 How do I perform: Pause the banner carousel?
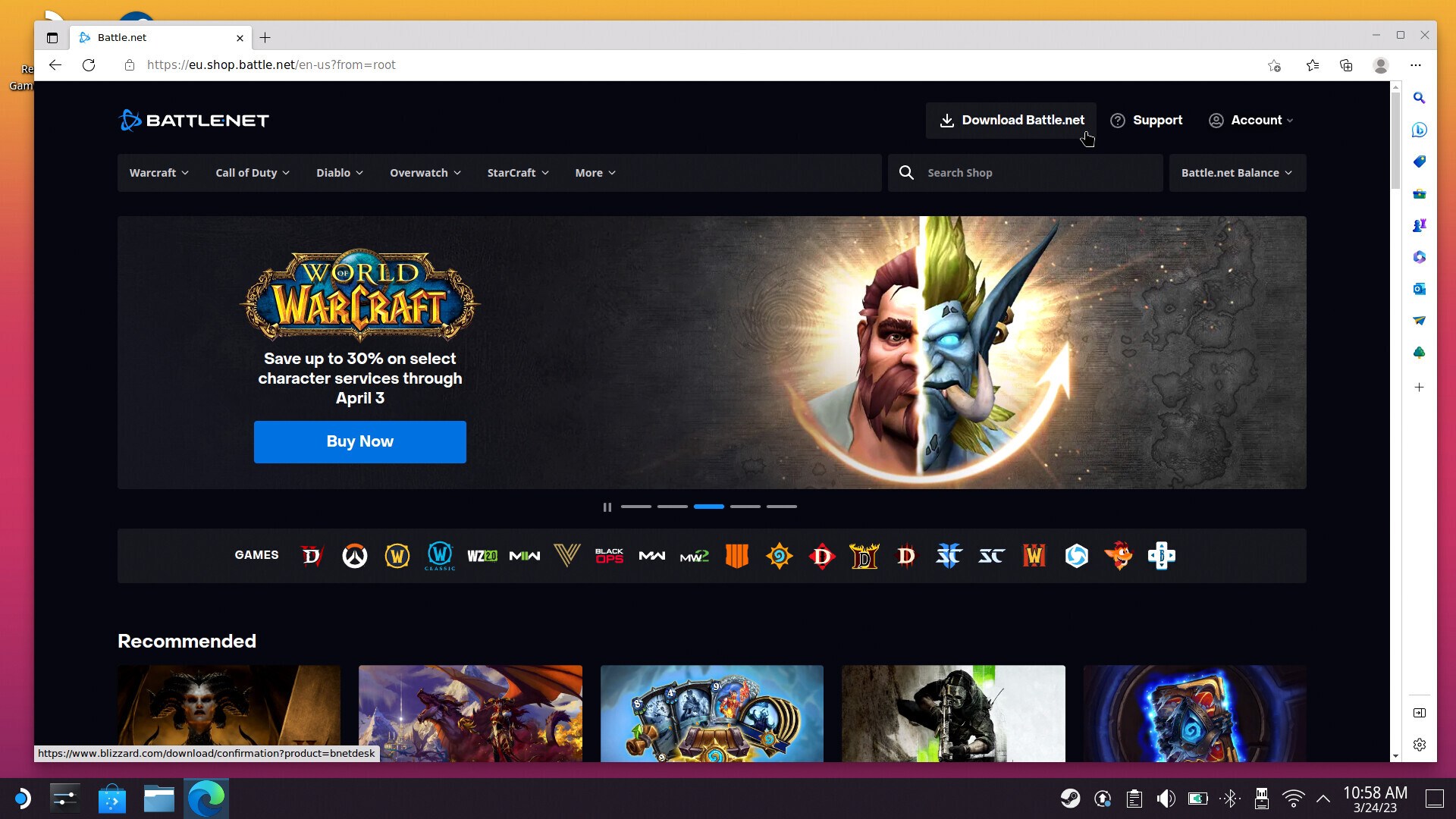pyautogui.click(x=607, y=507)
